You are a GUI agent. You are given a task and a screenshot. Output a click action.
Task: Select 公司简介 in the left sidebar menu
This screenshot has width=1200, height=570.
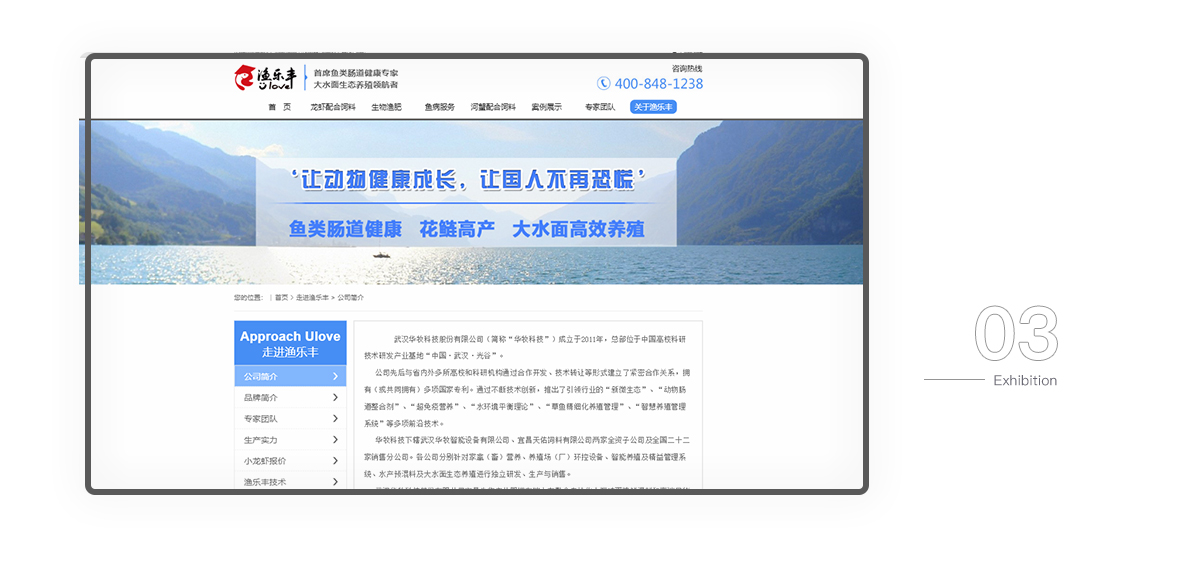(x=290, y=376)
